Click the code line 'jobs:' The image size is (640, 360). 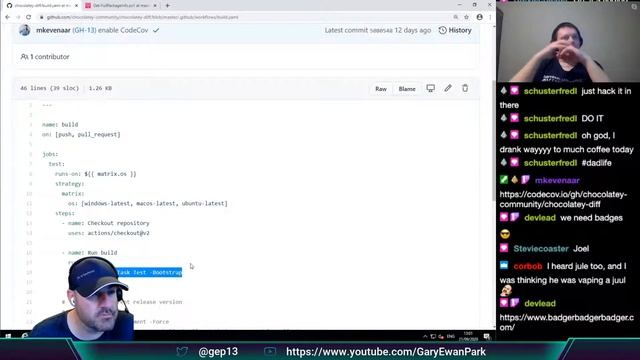[50, 154]
